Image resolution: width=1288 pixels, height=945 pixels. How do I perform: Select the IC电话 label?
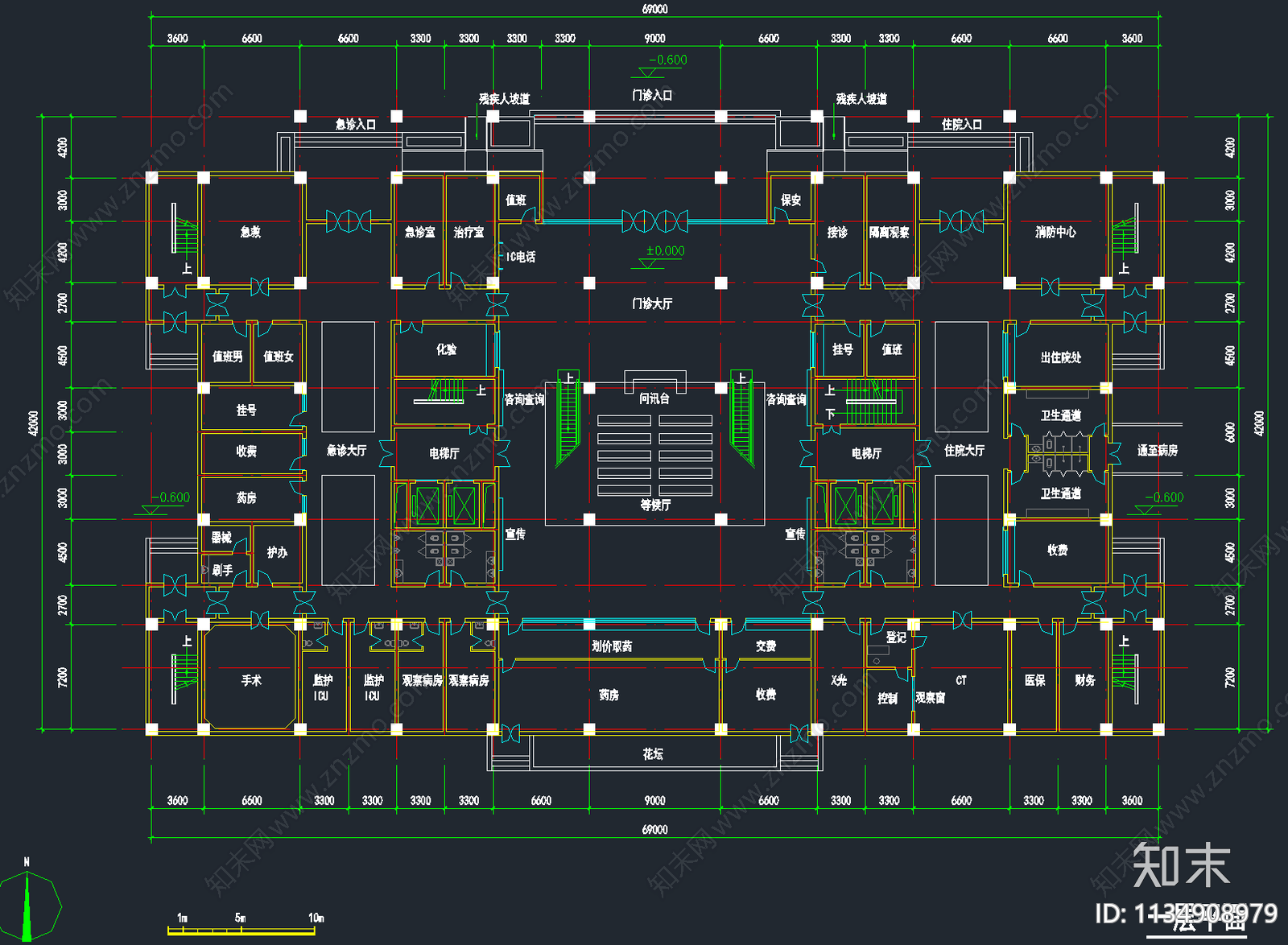pos(521,257)
